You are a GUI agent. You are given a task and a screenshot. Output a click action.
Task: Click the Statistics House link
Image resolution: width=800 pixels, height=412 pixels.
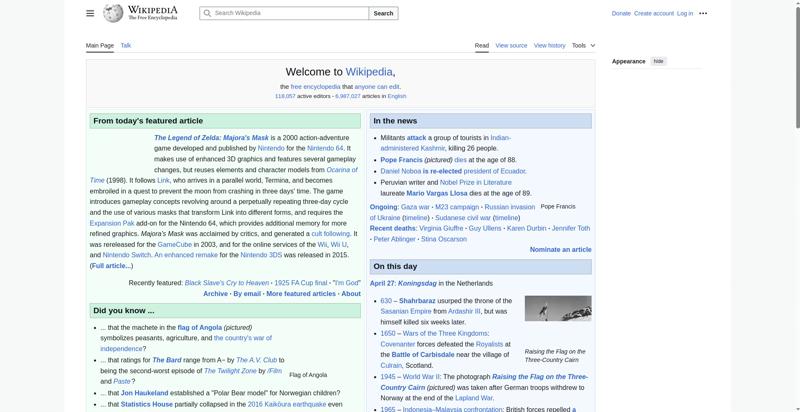click(x=146, y=404)
